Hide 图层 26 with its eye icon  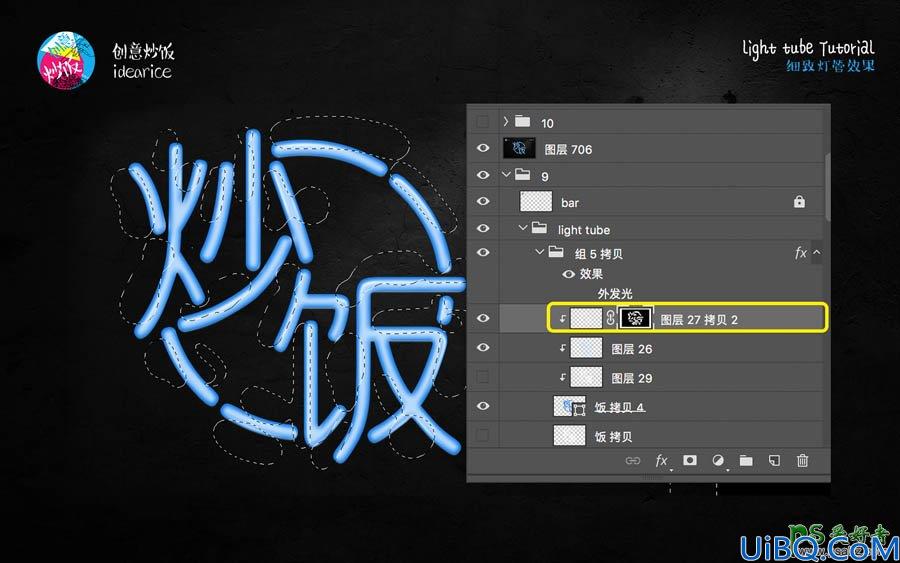(x=483, y=348)
